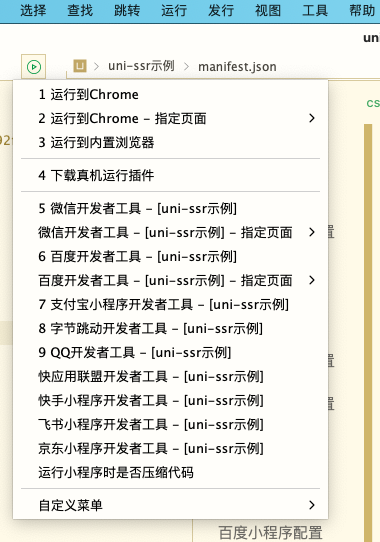The width and height of the screenshot is (380, 542).
Task: Open the 工具 menu
Action: coord(315,10)
